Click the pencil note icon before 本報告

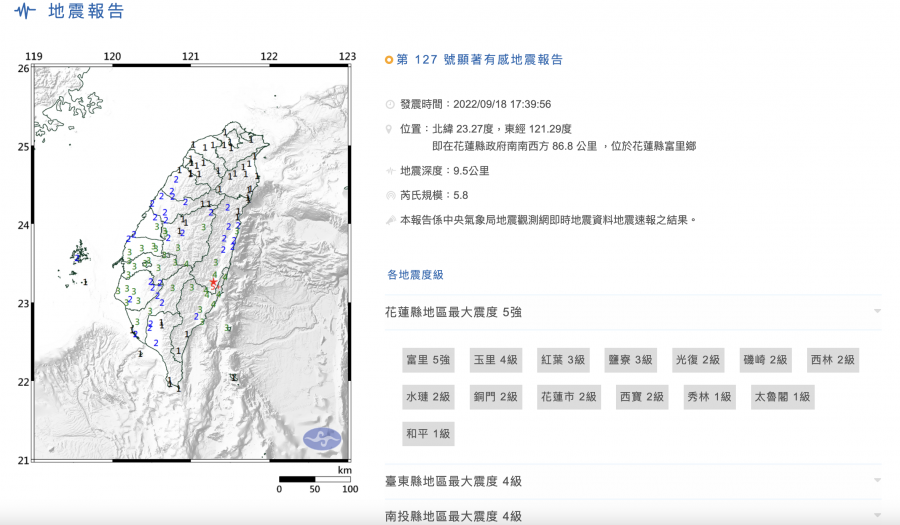click(390, 220)
